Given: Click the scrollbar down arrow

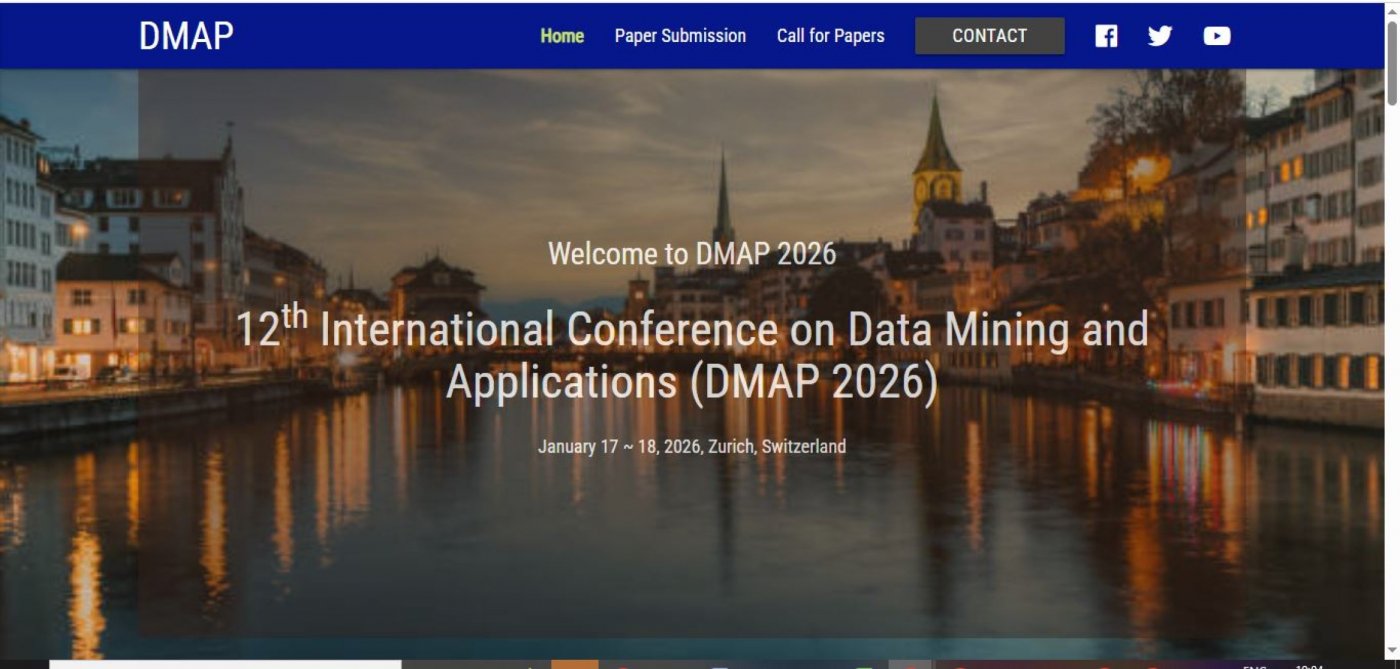Looking at the screenshot, I should click(1392, 652).
